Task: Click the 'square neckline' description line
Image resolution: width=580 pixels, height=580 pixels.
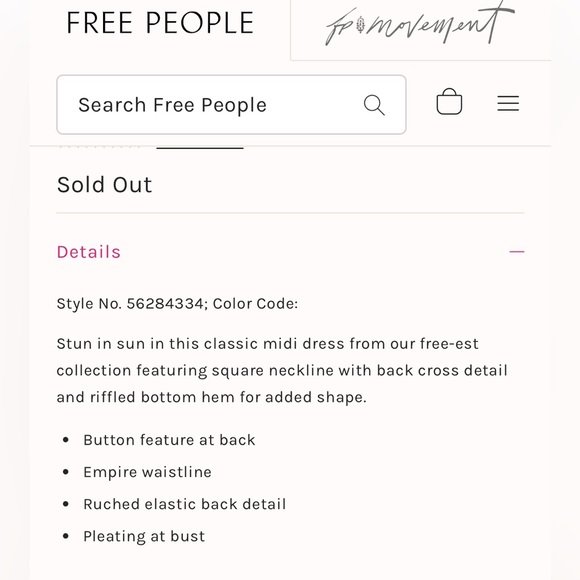Action: [282, 371]
